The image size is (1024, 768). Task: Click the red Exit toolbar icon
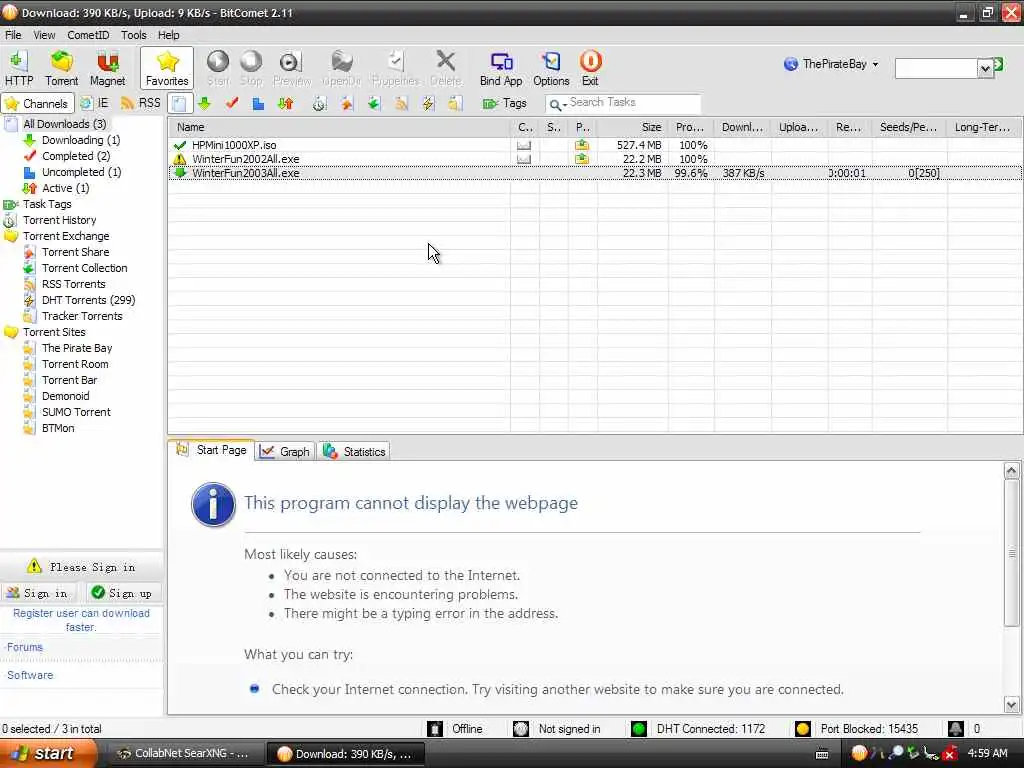tap(590, 69)
